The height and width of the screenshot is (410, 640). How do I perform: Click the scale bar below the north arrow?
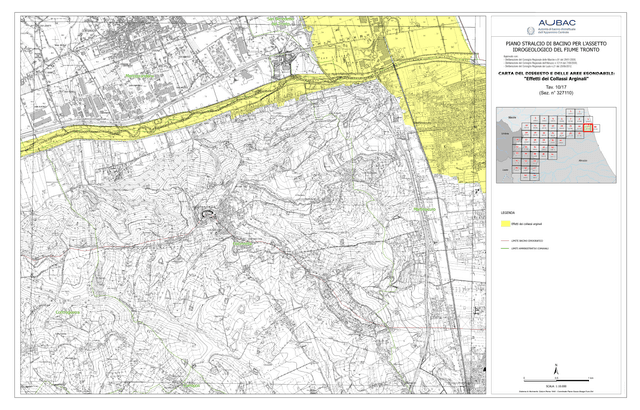point(556,380)
